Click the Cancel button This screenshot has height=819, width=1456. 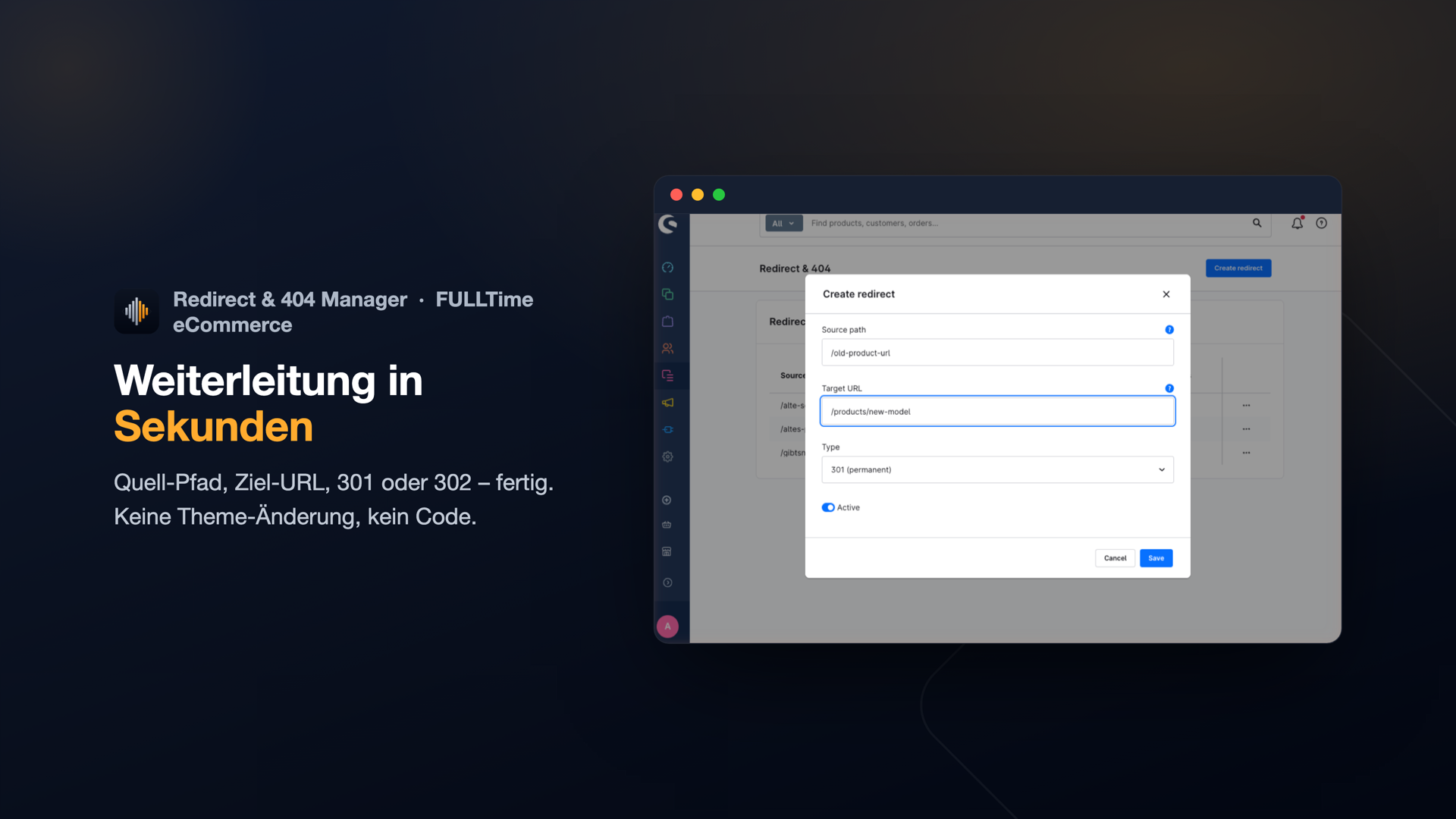point(1115,558)
